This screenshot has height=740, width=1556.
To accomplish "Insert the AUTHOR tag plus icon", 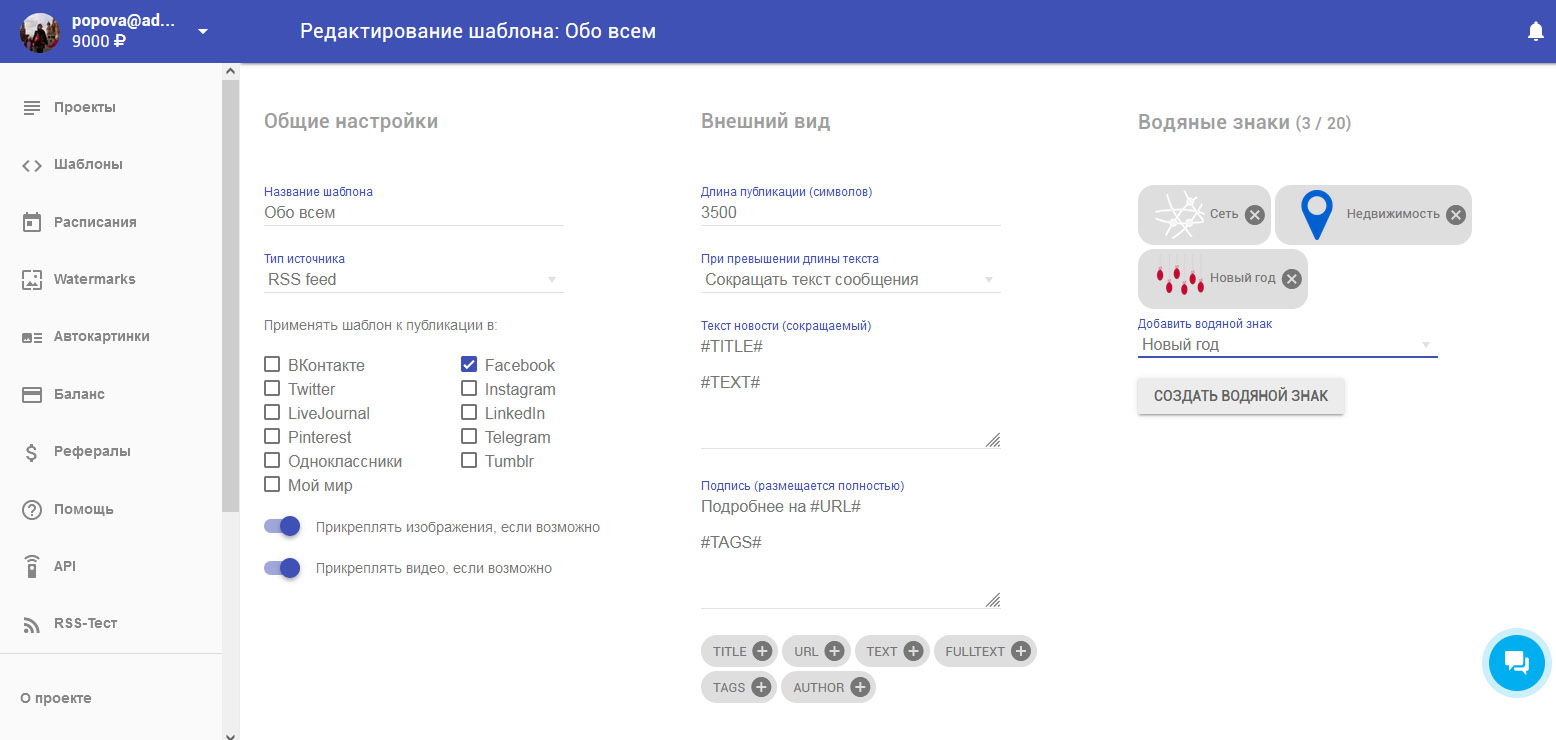I will 859,688.
